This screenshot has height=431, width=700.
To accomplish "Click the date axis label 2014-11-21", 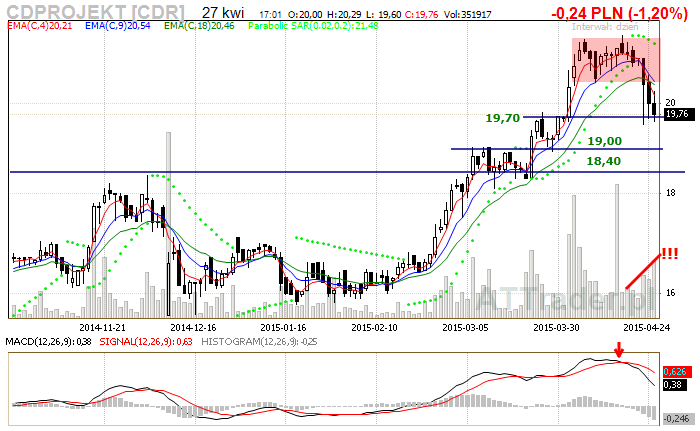I will pos(102,327).
